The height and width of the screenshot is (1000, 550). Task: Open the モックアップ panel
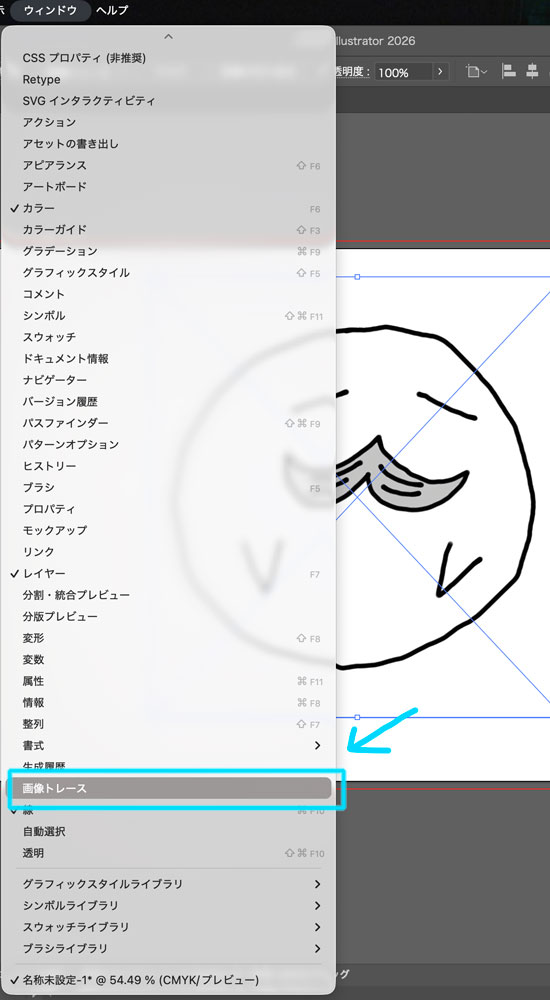point(168,531)
